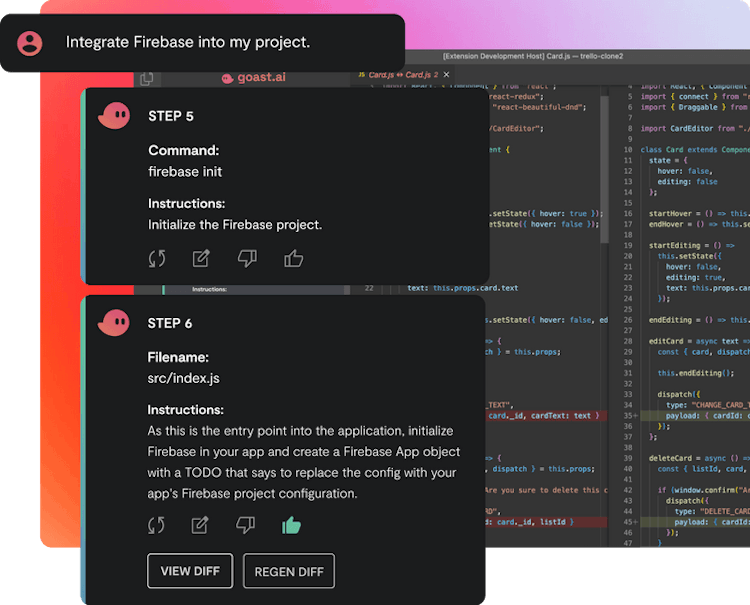Click the goast ghost avatar in Step 5
Viewport: 750px width, 605px height.
(x=114, y=117)
